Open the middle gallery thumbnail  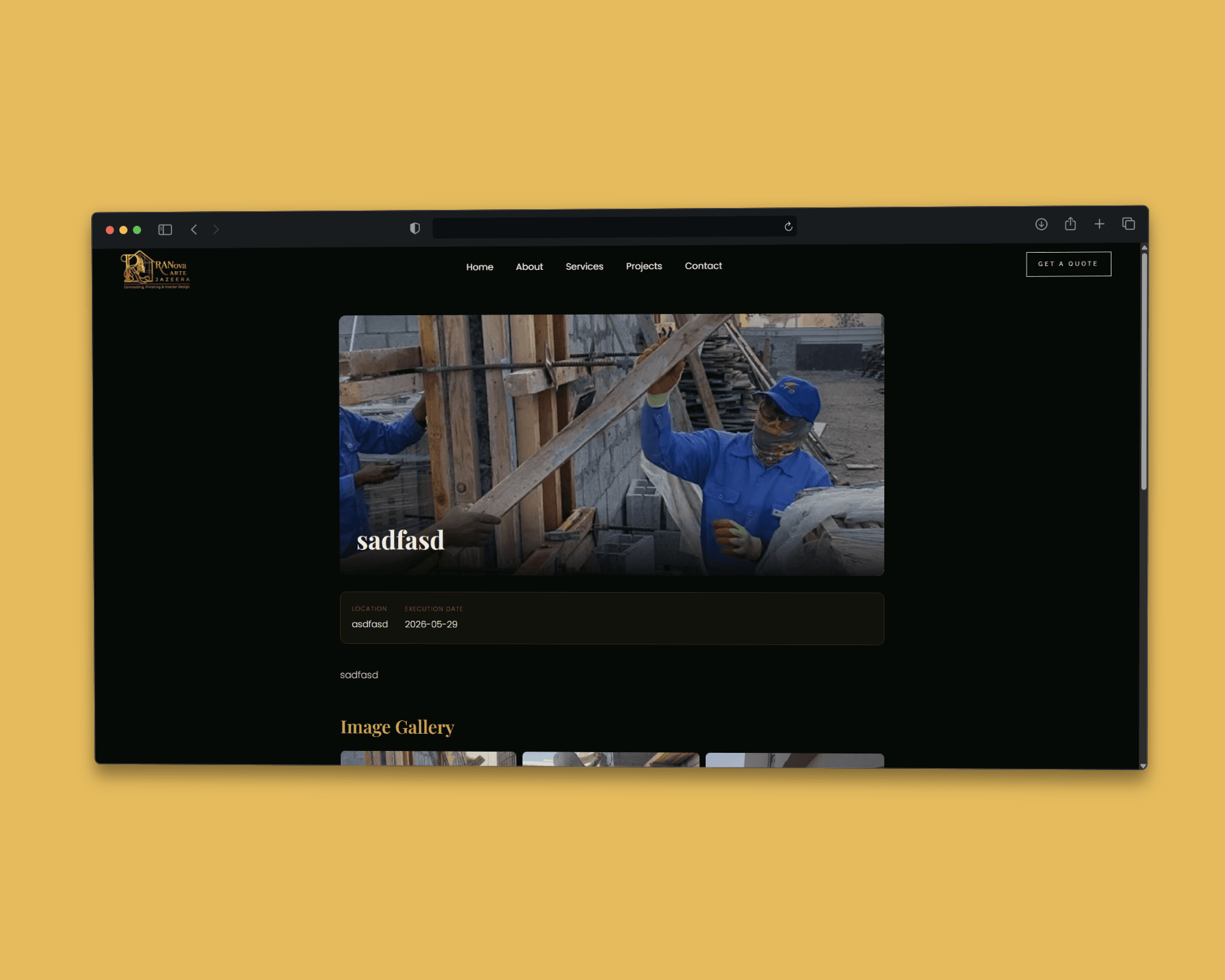click(611, 759)
